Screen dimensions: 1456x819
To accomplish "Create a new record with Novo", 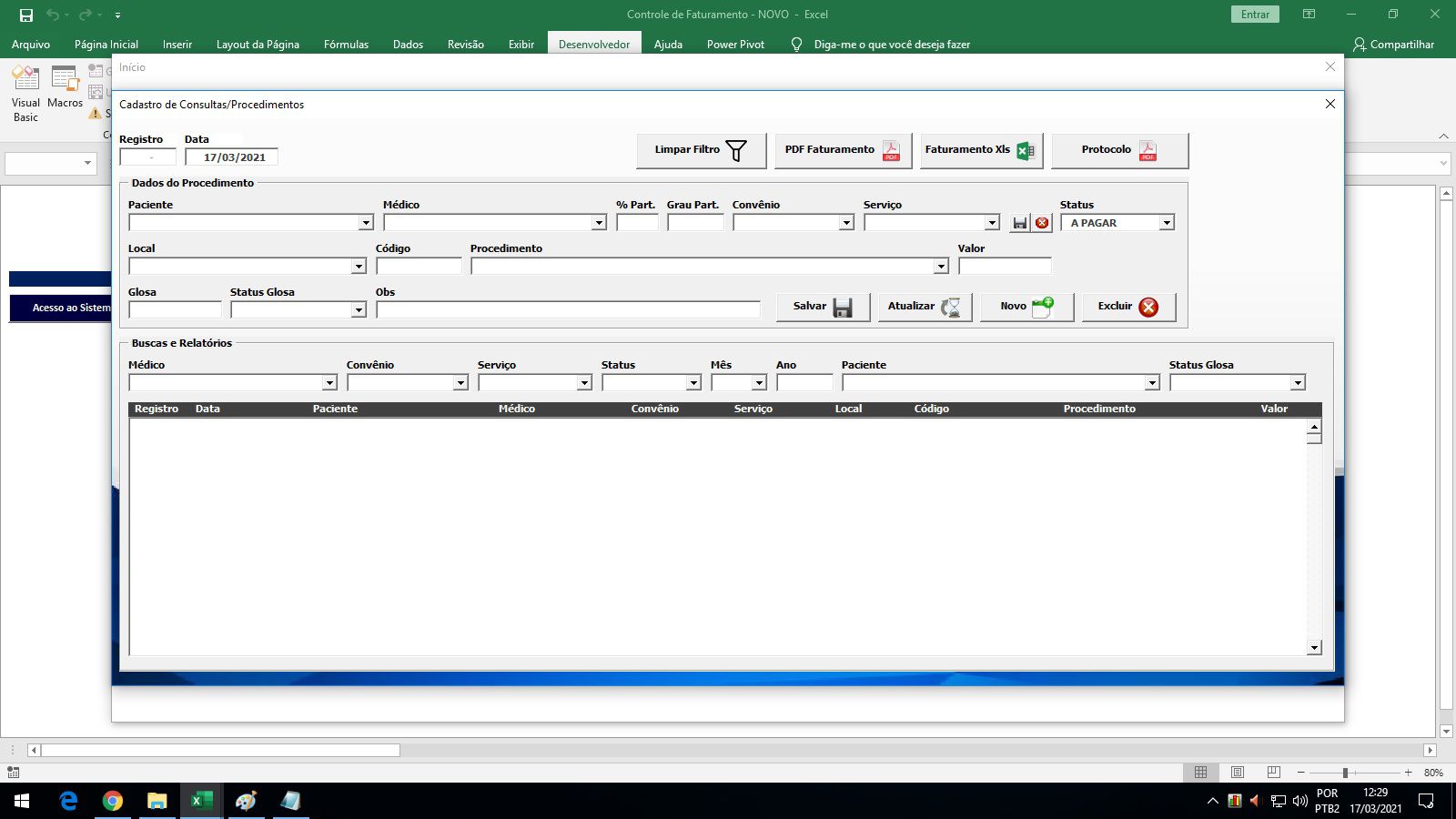I will pos(1026,307).
